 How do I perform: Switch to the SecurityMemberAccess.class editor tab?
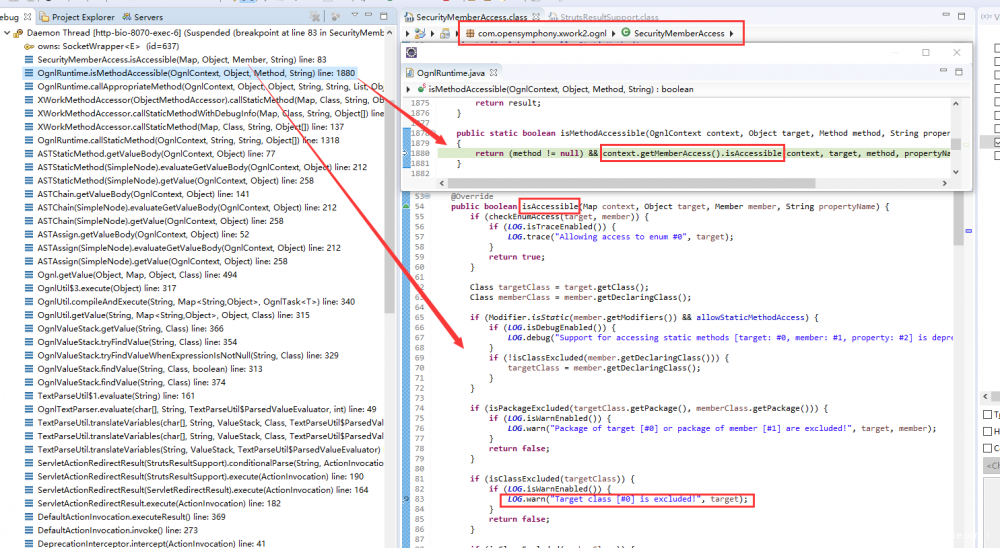pyautogui.click(x=472, y=17)
